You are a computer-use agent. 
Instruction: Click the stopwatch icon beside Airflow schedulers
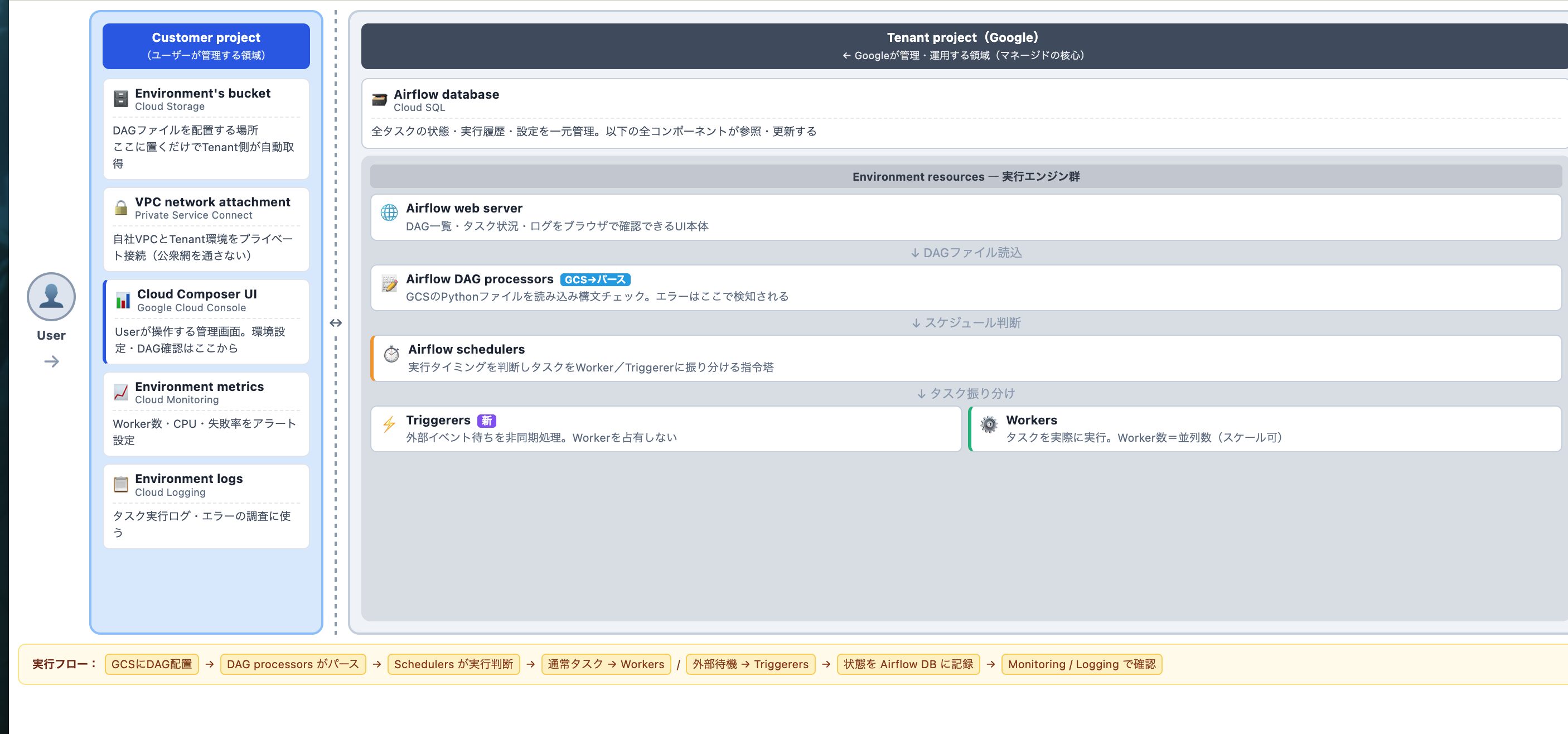391,354
